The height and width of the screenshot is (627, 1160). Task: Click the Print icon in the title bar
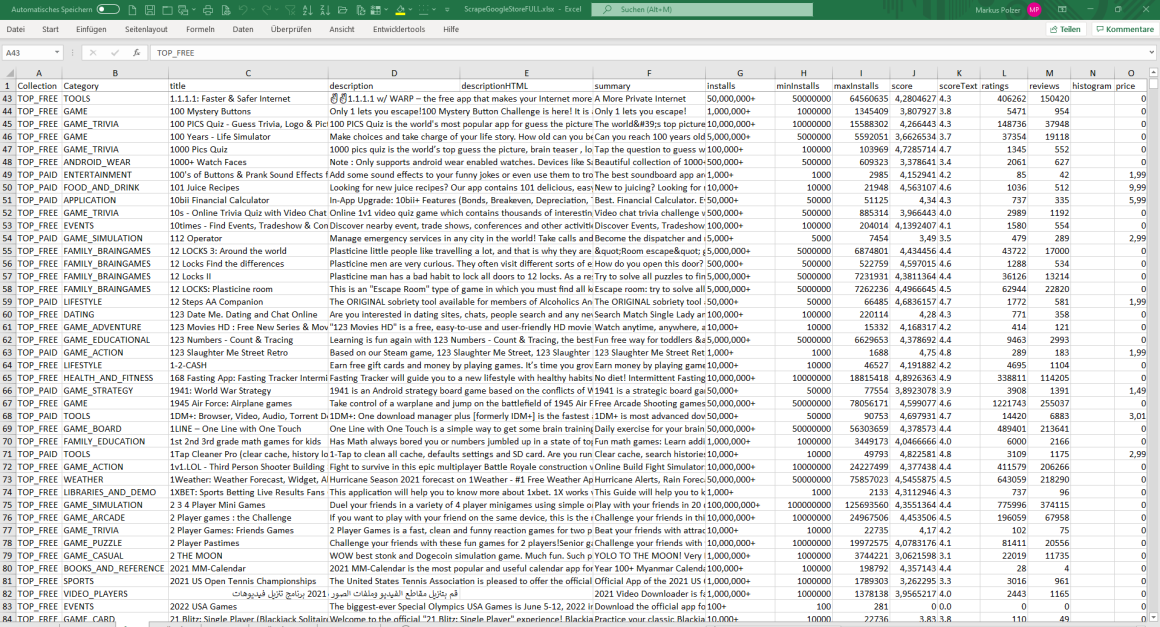(208, 10)
